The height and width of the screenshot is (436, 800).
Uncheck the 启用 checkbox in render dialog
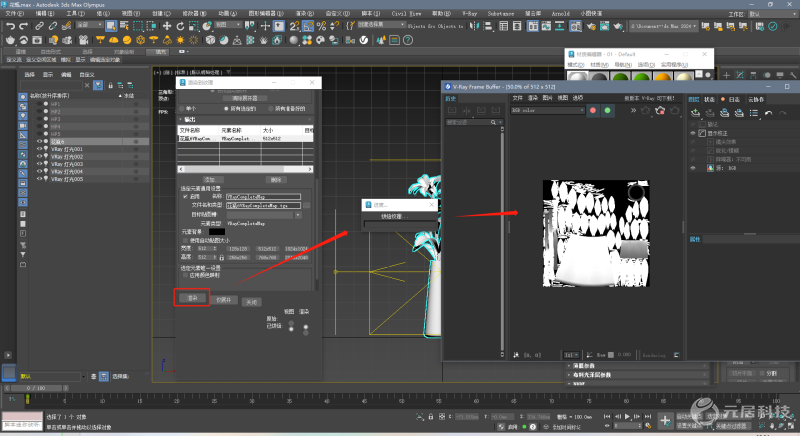click(x=185, y=196)
